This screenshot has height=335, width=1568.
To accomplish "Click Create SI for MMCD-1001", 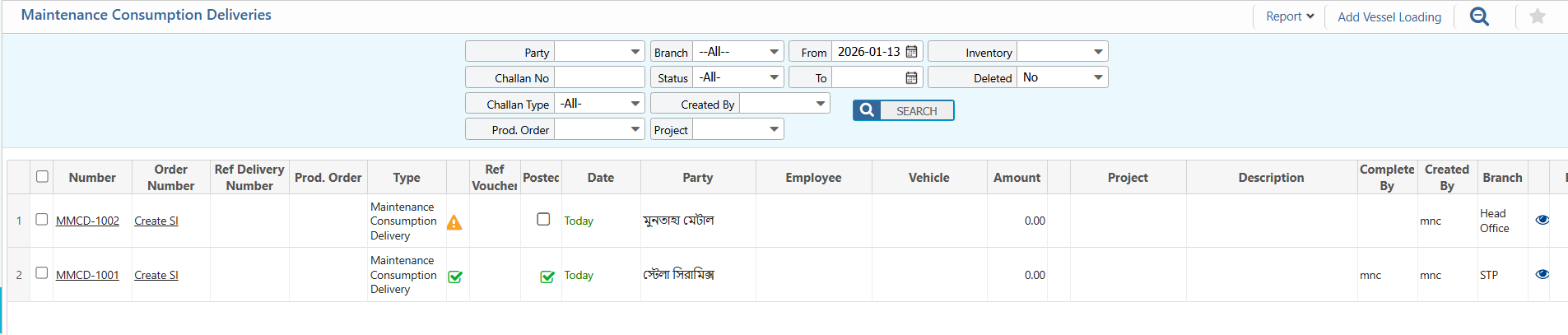I will pos(156,275).
